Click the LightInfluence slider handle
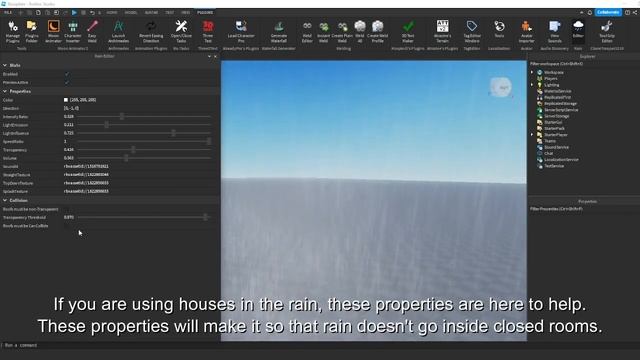Viewport: 640px width, 360px height. [x=173, y=133]
